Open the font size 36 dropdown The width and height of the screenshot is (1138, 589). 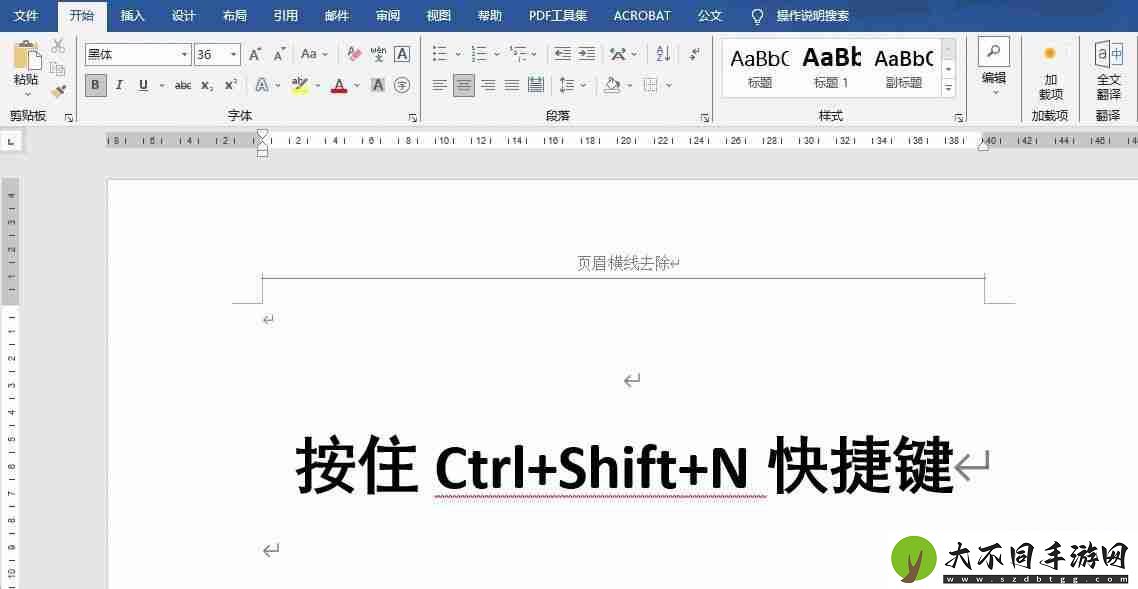tap(234, 54)
